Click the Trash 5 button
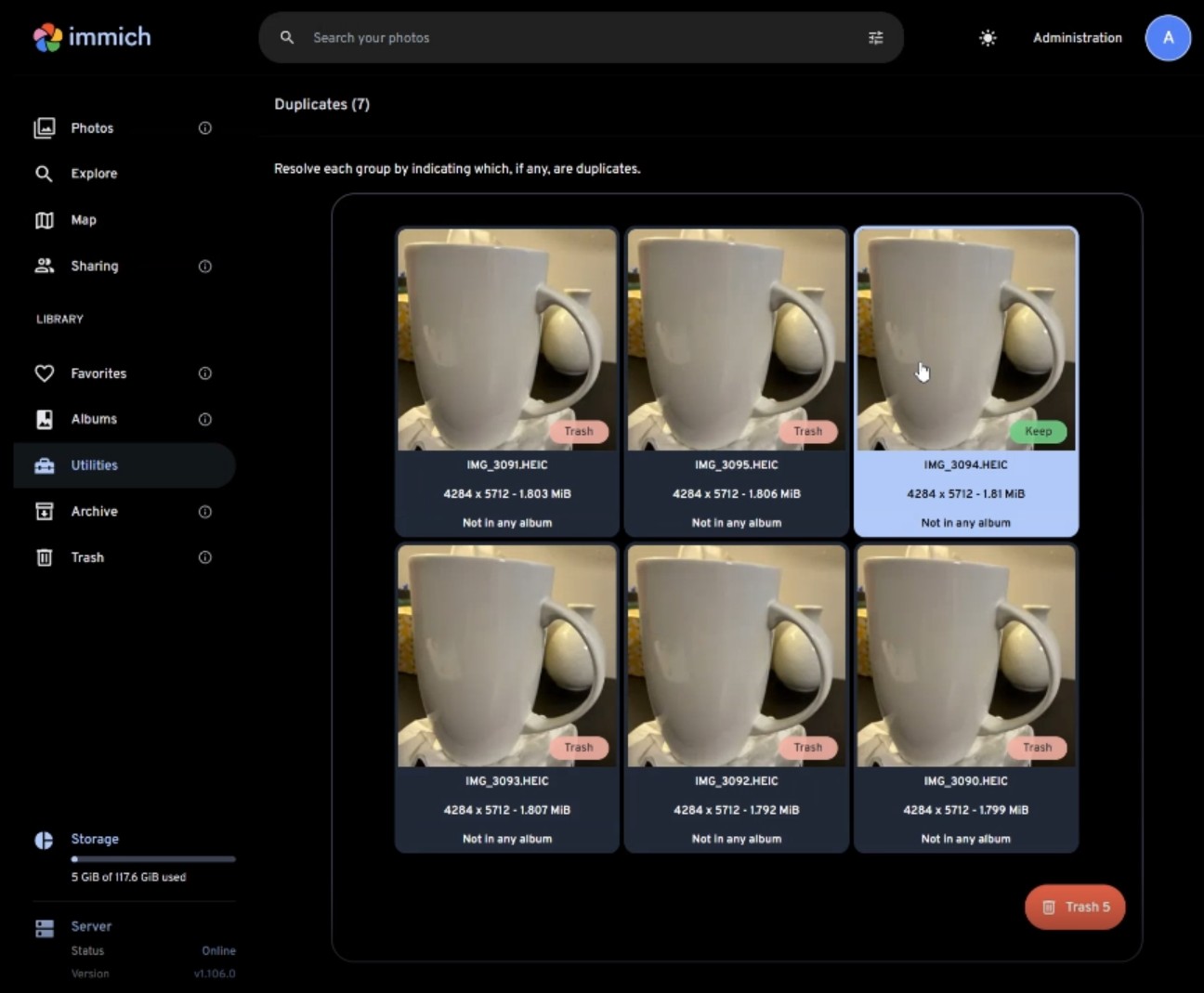This screenshot has height=993, width=1204. pos(1075,907)
